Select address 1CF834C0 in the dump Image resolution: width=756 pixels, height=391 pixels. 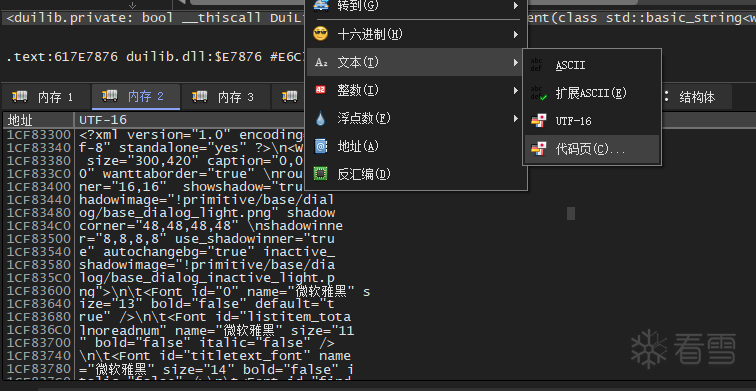pos(39,226)
